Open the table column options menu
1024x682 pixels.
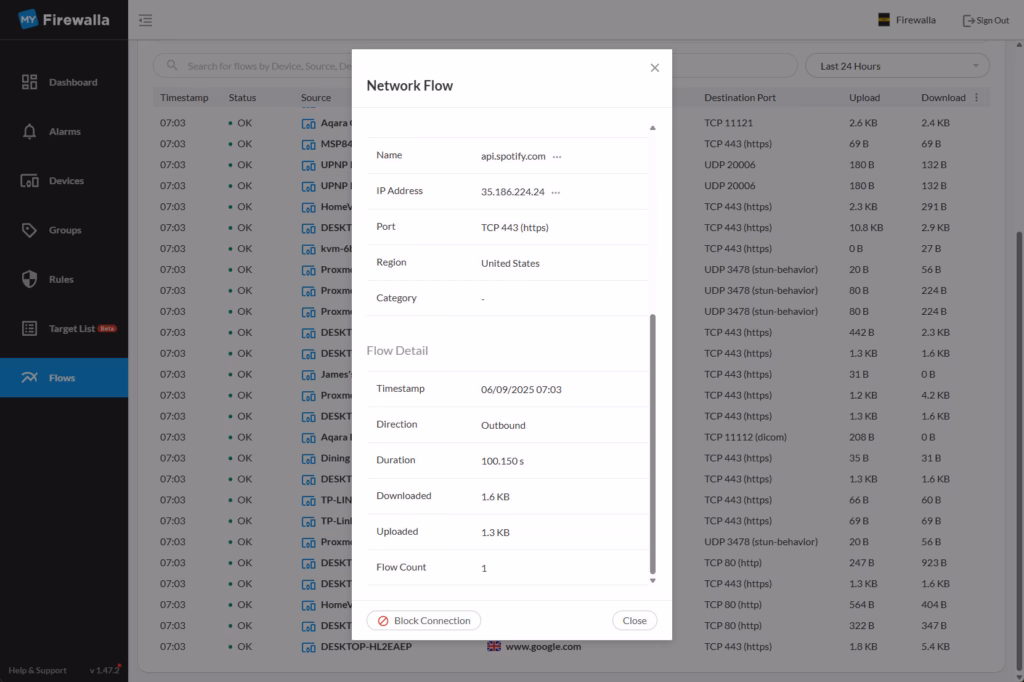pos(977,98)
